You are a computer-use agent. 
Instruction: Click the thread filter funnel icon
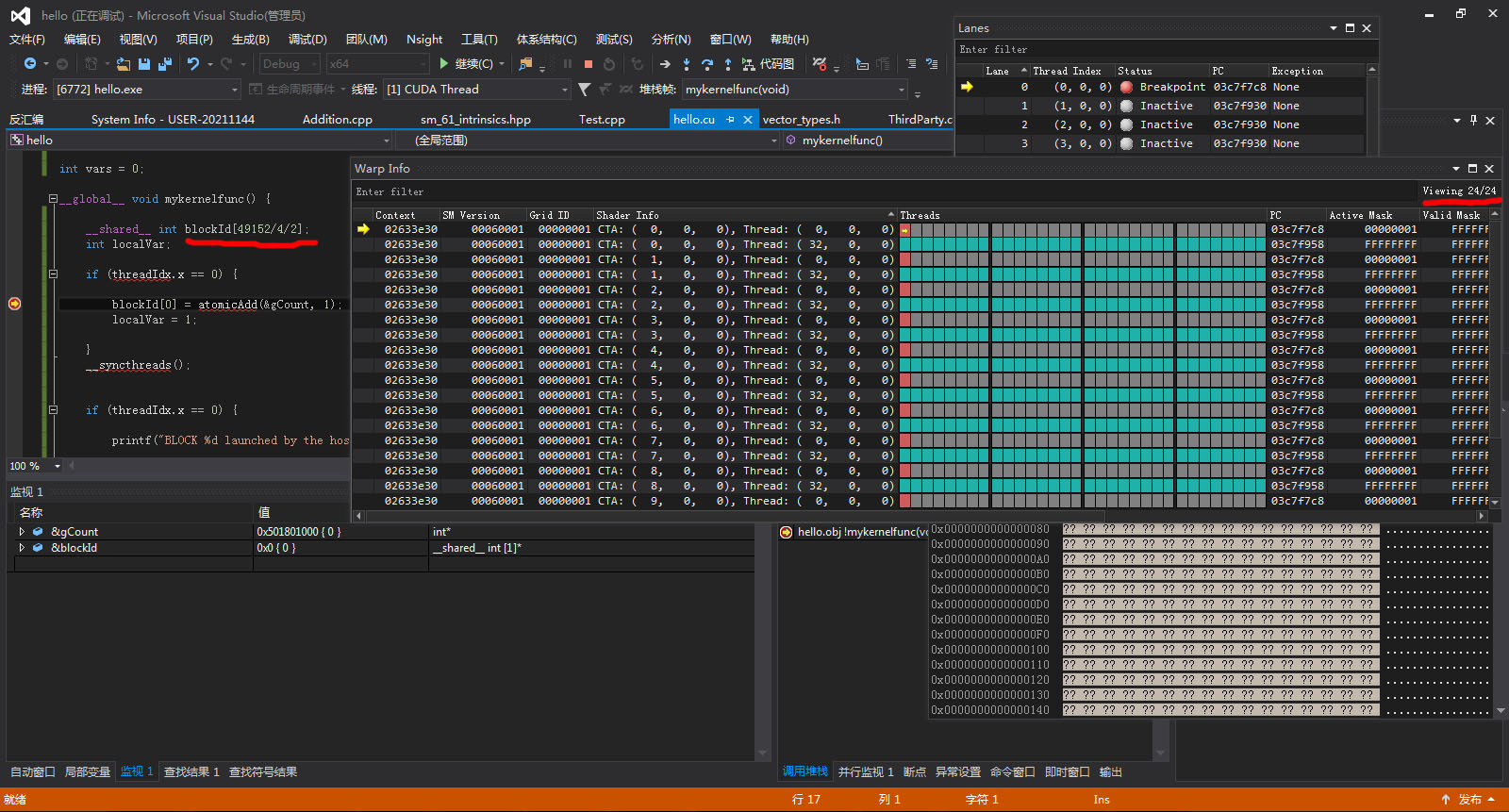point(585,90)
